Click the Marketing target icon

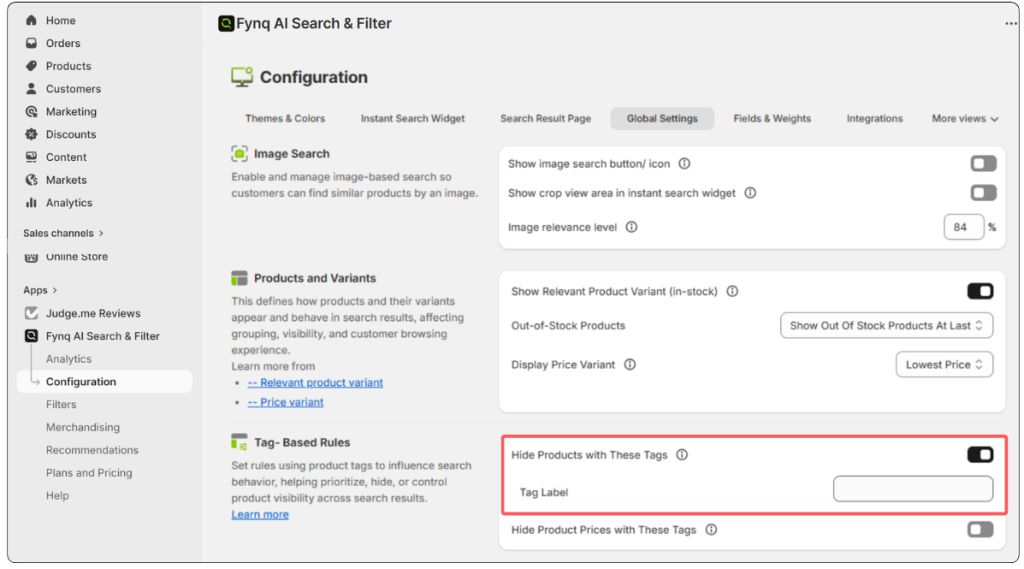(x=31, y=111)
